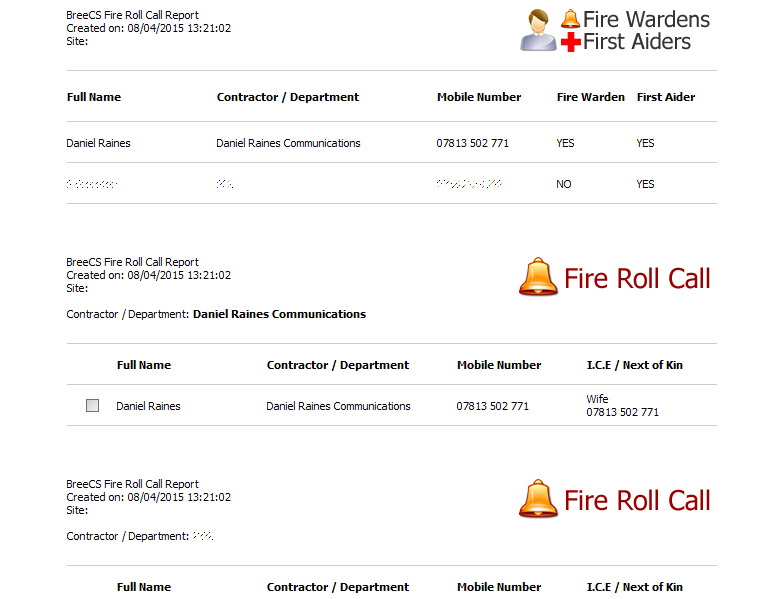Click the bold Daniel Raines Communications department heading

[279, 314]
